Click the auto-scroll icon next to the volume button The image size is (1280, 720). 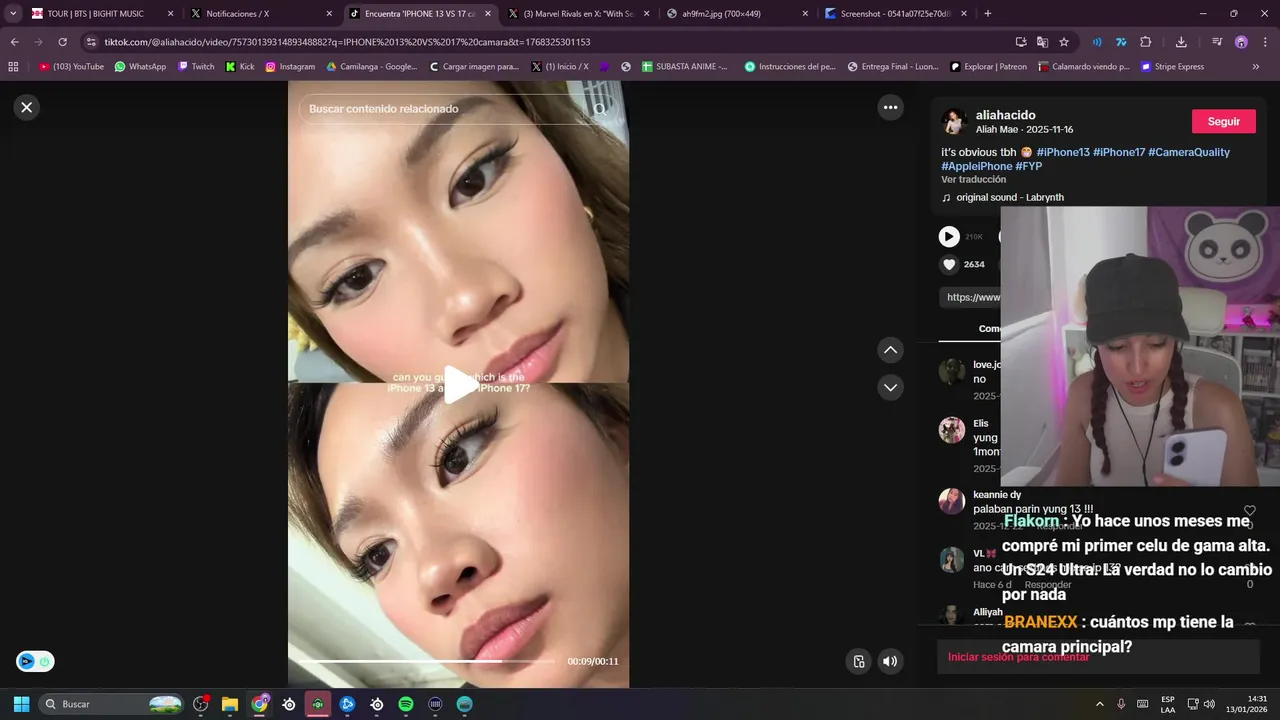click(x=858, y=661)
